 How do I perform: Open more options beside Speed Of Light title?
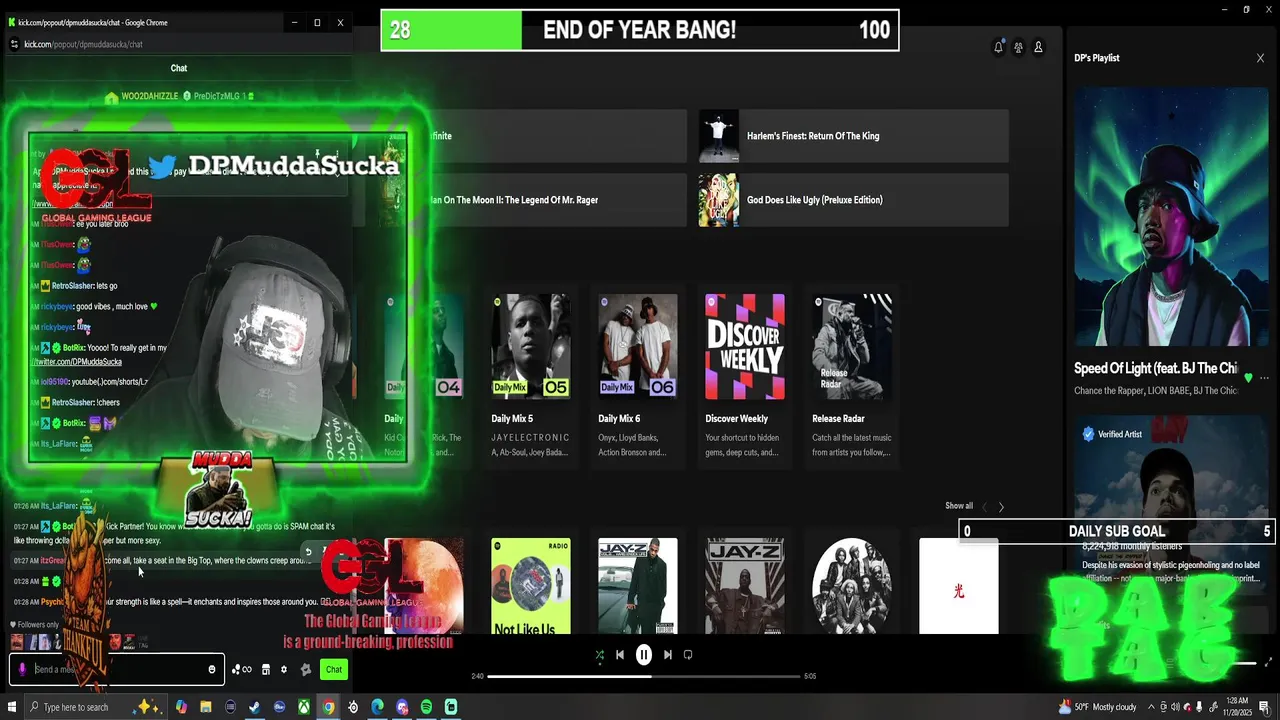pyautogui.click(x=1264, y=378)
